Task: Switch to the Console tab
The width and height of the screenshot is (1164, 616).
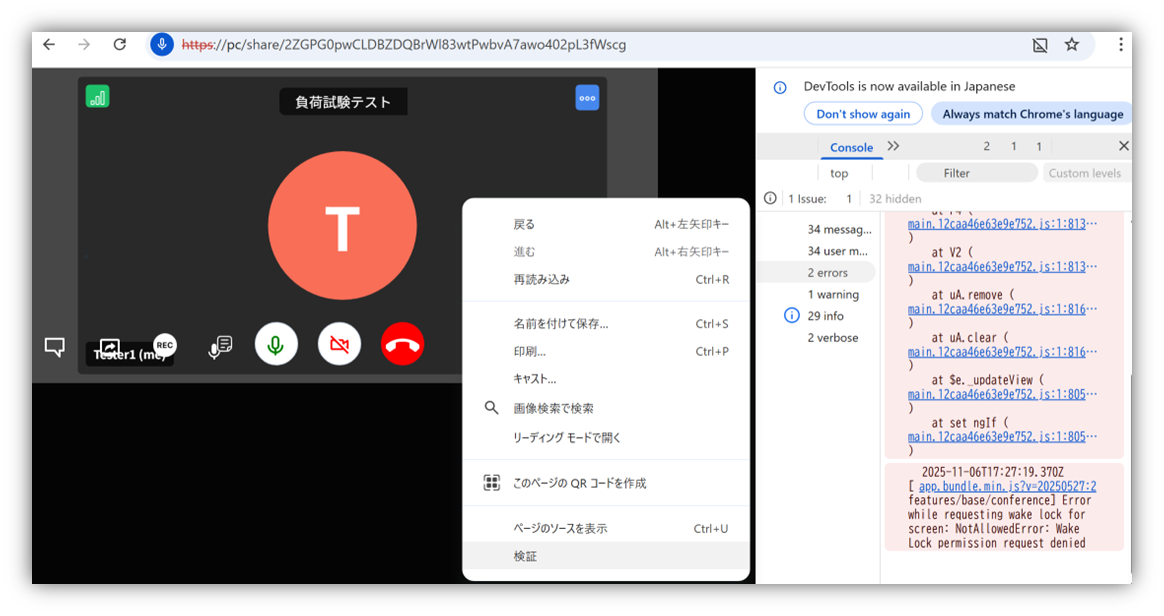Action: click(851, 147)
